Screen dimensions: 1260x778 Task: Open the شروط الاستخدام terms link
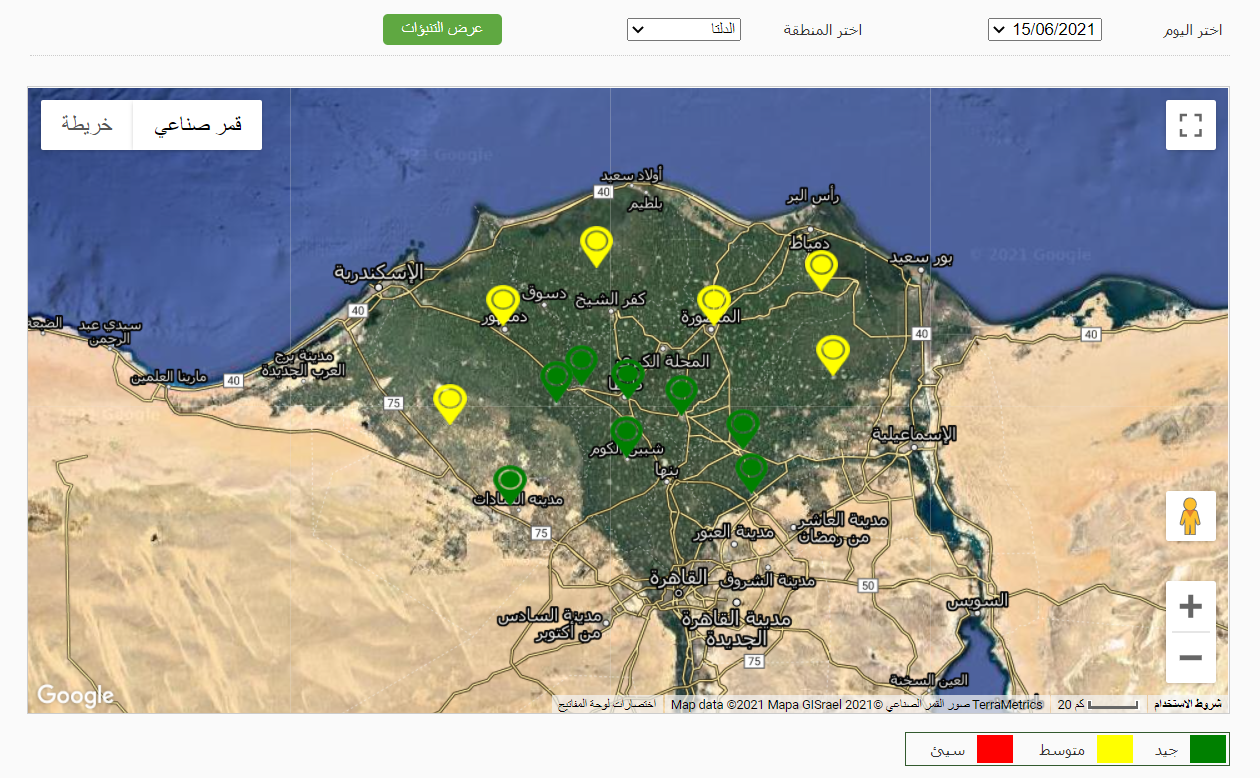tap(1188, 705)
